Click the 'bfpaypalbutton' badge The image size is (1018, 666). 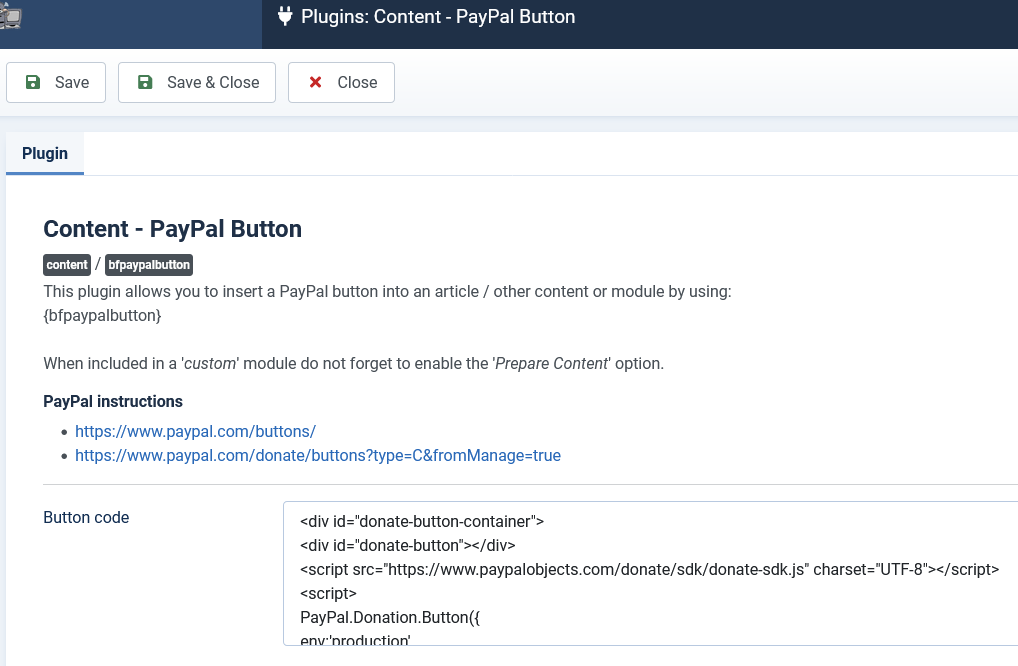(149, 265)
